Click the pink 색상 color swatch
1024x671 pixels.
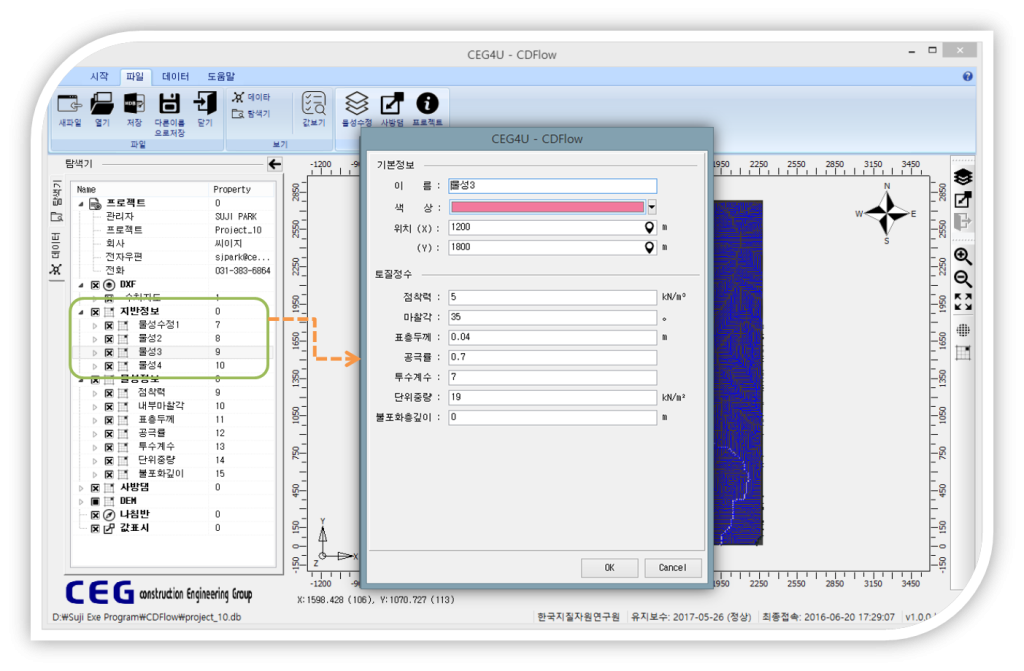tap(547, 207)
